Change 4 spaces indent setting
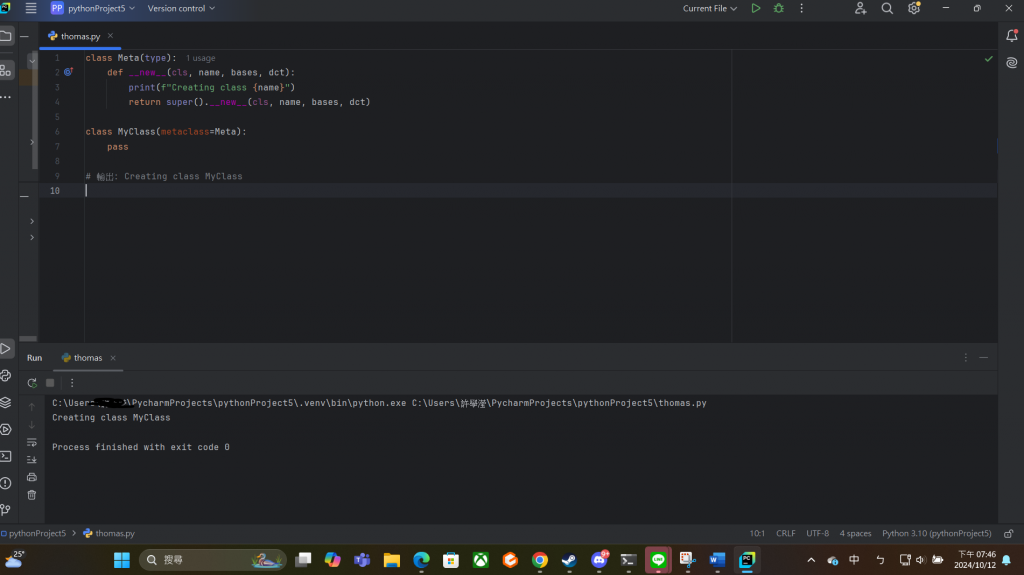 click(x=856, y=534)
